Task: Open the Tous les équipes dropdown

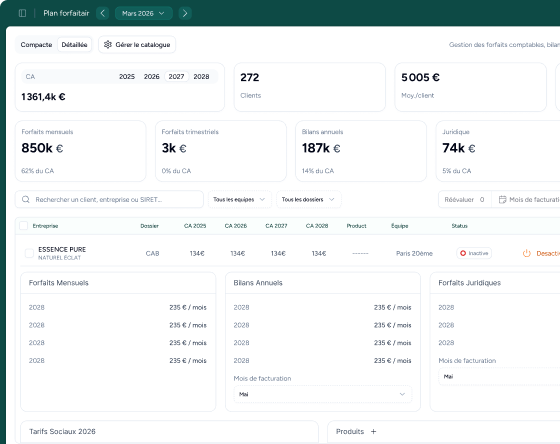Action: (x=240, y=199)
